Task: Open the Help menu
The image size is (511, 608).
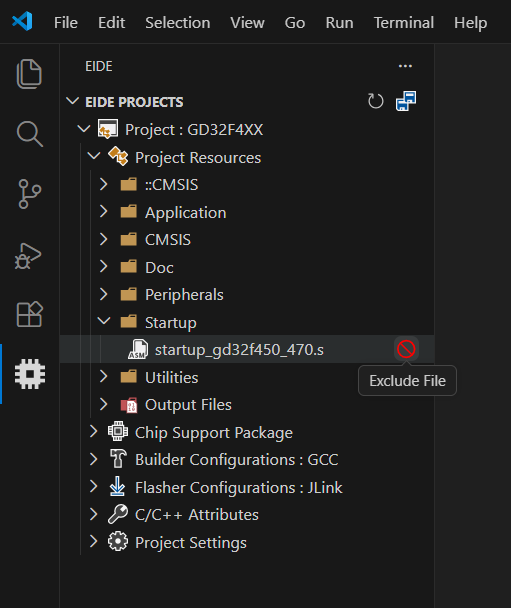Action: [470, 22]
